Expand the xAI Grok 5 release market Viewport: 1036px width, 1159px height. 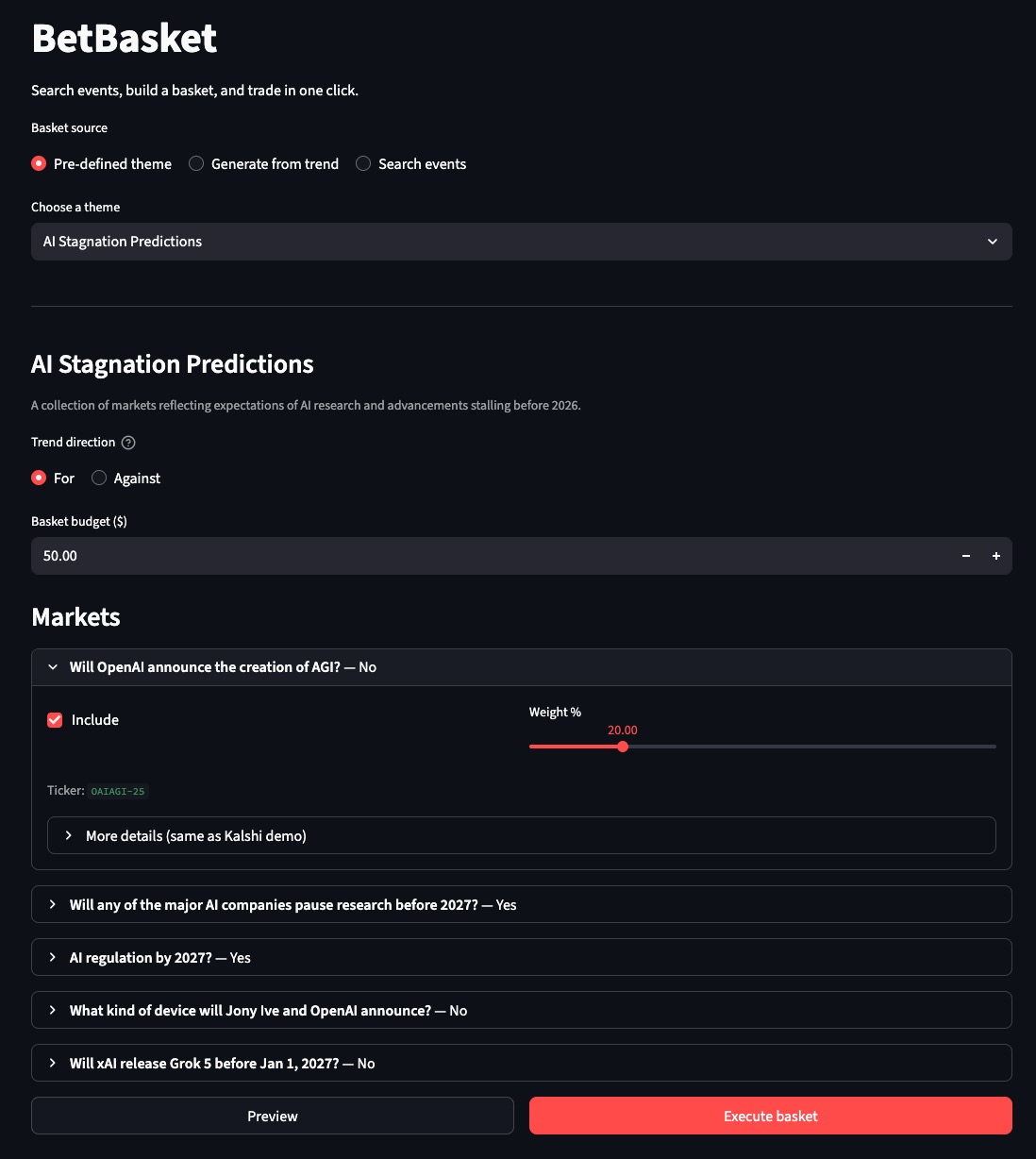point(522,1063)
